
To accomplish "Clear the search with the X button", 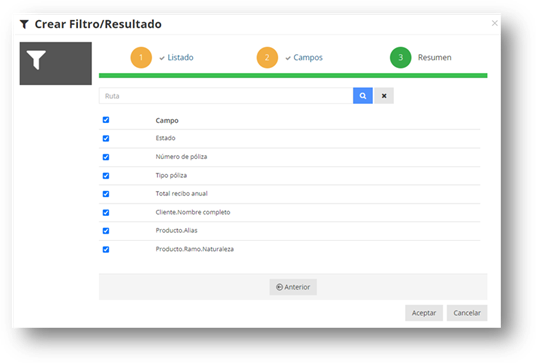I will [x=384, y=96].
